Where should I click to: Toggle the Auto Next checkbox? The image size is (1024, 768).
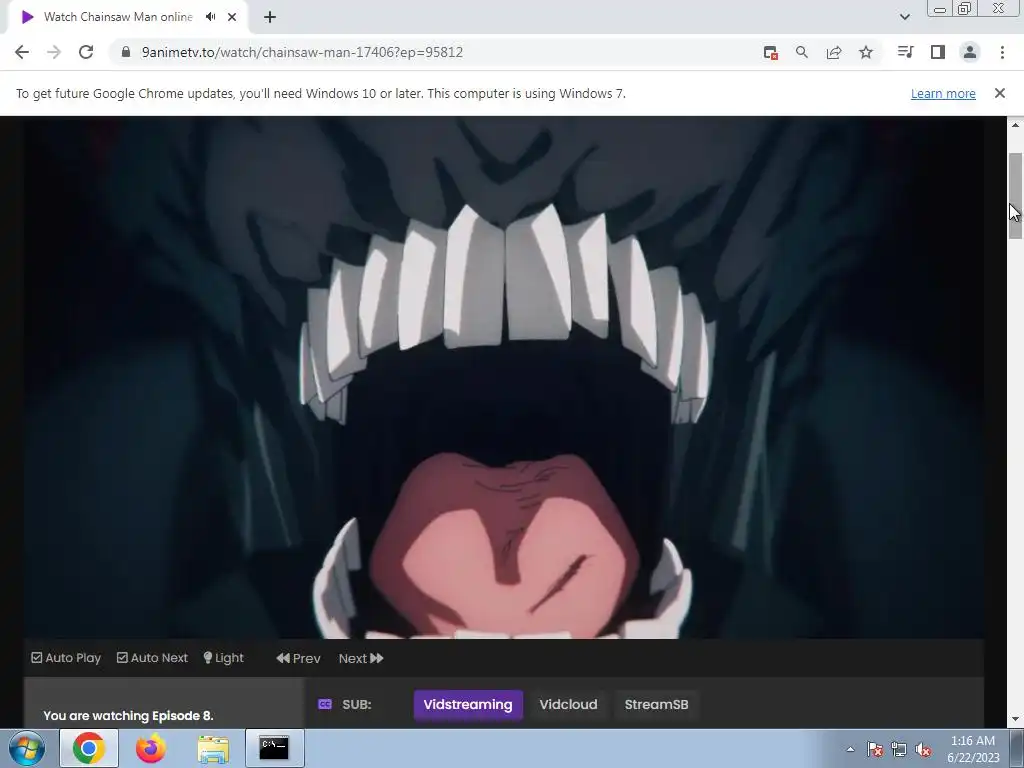point(152,658)
